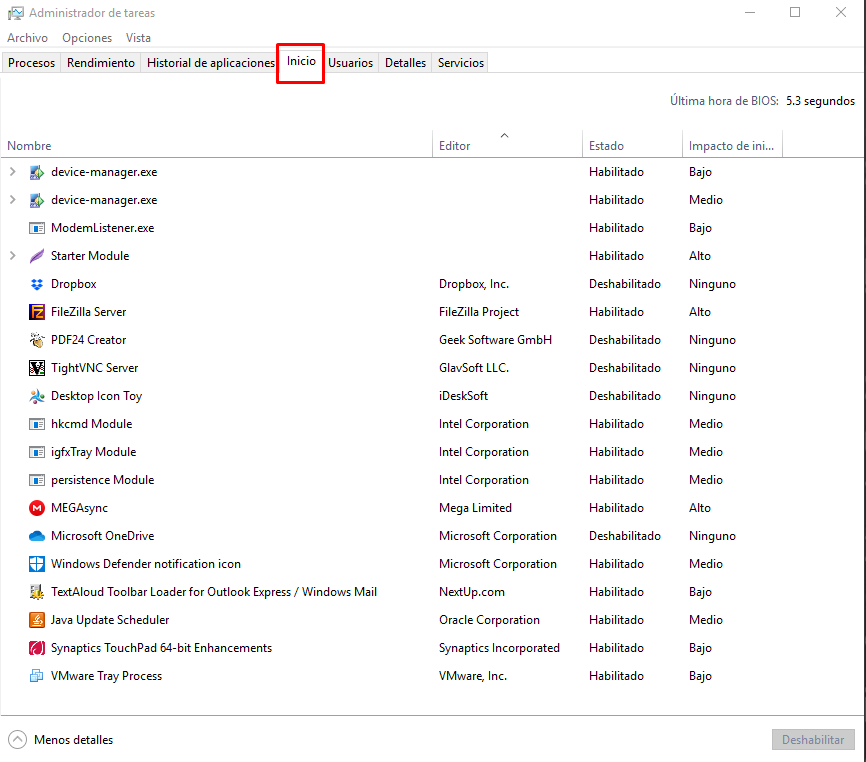The width and height of the screenshot is (866, 762).
Task: Click the PDF24 Creator icon
Action: (x=36, y=340)
